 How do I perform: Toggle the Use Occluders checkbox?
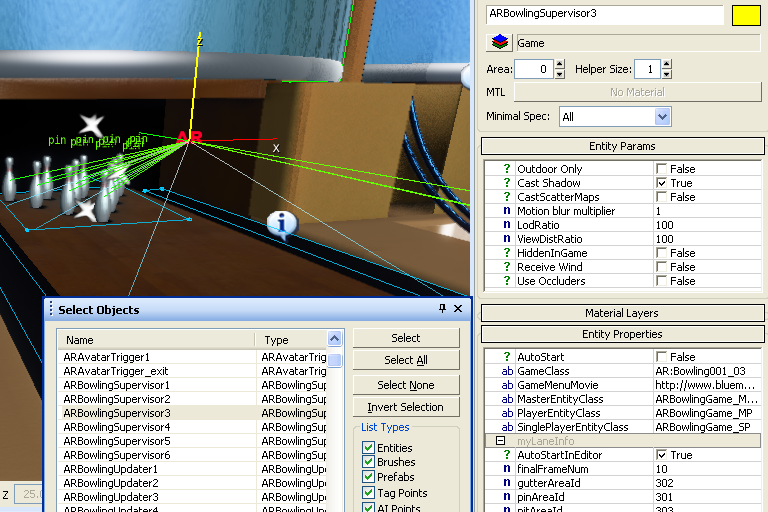[661, 281]
